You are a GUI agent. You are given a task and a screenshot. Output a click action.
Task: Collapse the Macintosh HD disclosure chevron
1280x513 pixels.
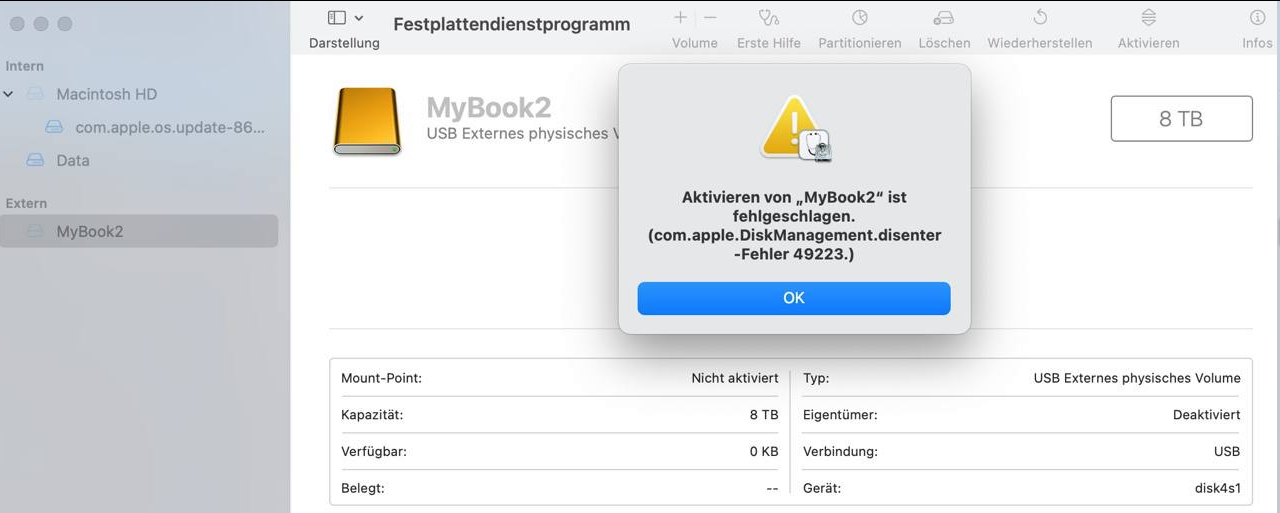click(9, 94)
